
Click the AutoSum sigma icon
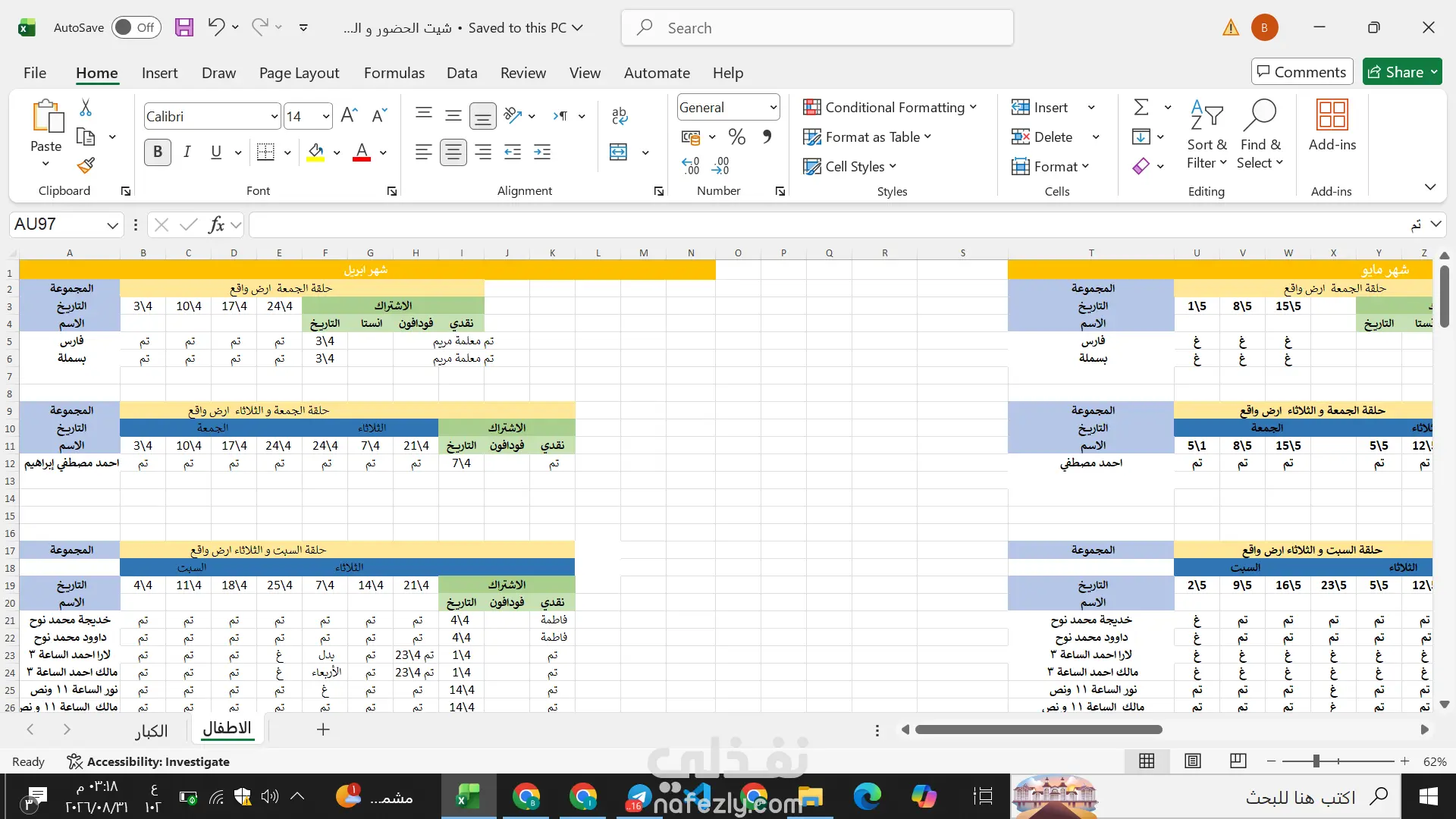tap(1141, 107)
